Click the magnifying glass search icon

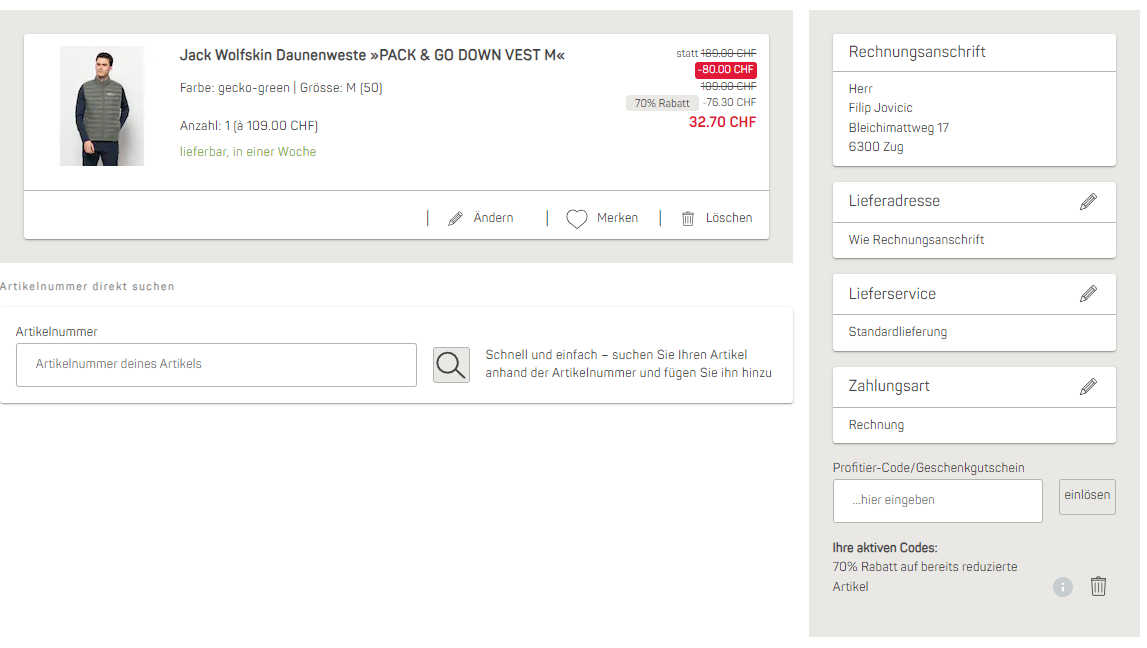coord(451,365)
